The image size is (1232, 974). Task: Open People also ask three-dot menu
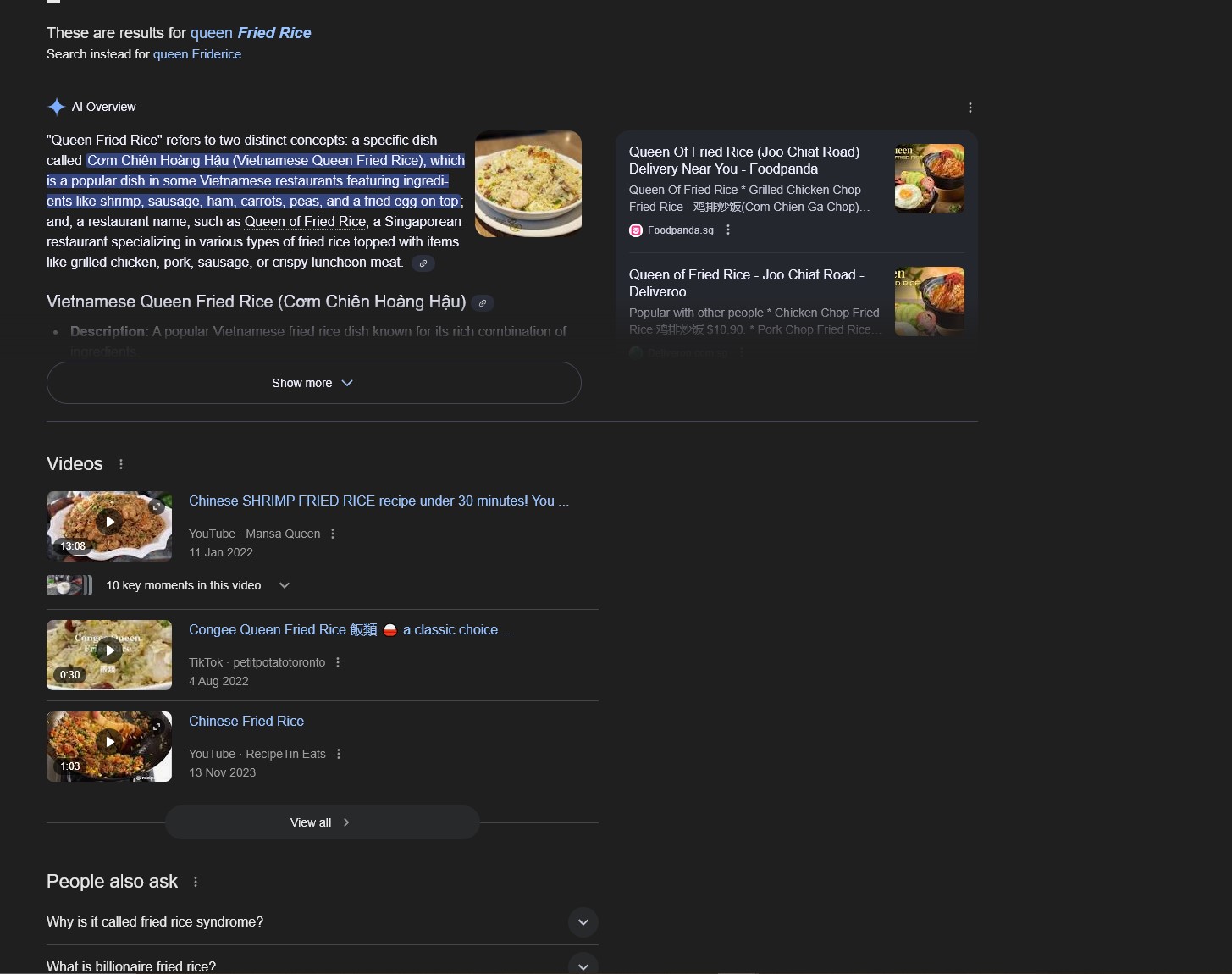(196, 882)
